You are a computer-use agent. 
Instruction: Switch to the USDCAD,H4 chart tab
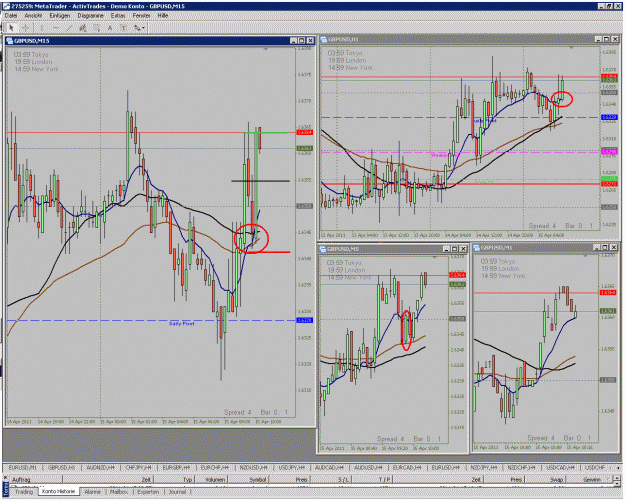[x=560, y=468]
